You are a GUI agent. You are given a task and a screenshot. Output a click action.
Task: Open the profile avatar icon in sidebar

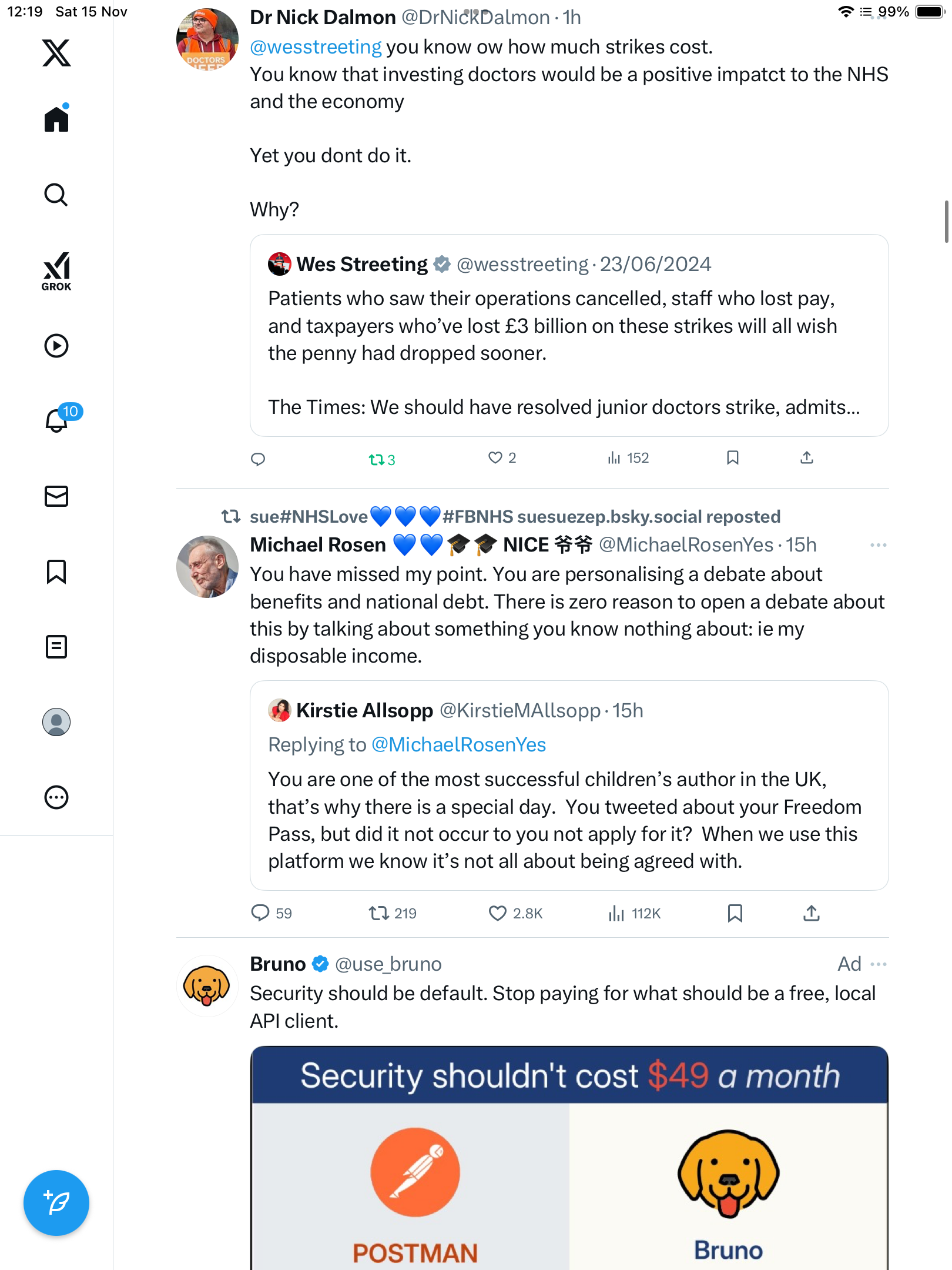[x=56, y=722]
